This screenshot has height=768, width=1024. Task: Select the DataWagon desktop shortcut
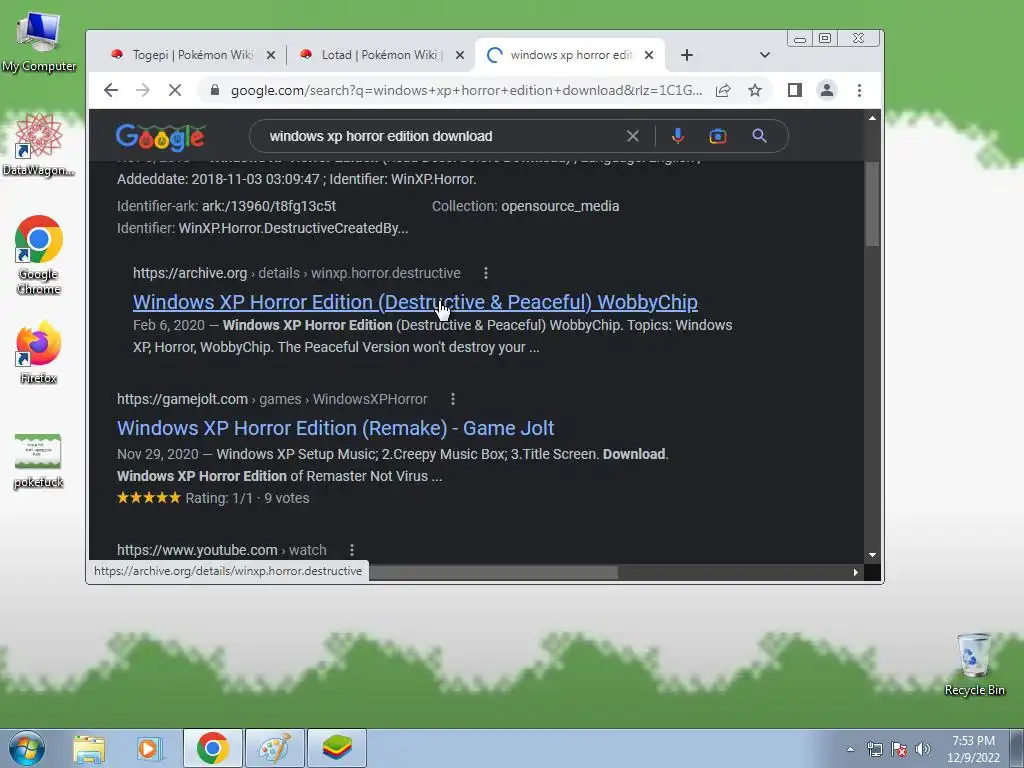(x=39, y=145)
